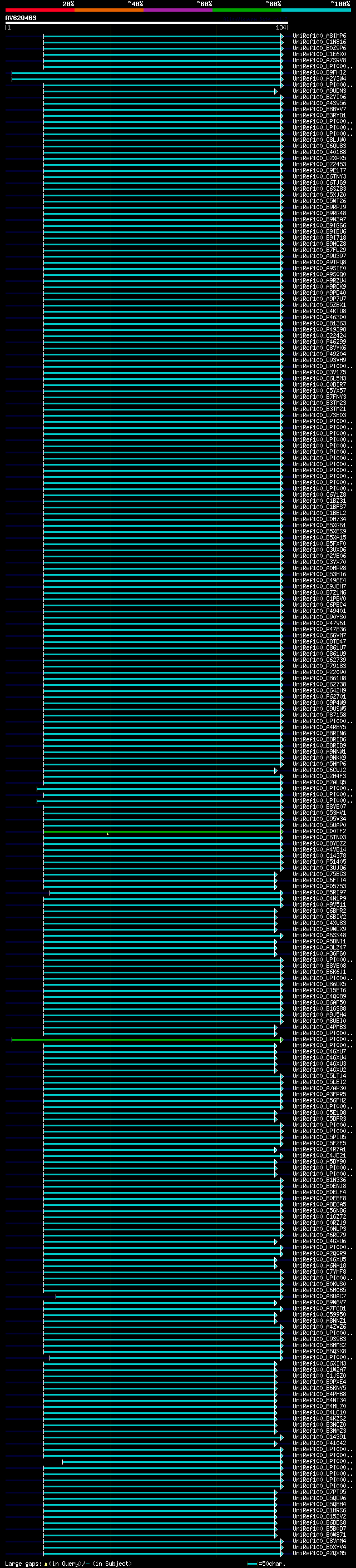Click hit label UniRef100_B8BVY7
This screenshot has height=1568, width=356.
(319, 109)
